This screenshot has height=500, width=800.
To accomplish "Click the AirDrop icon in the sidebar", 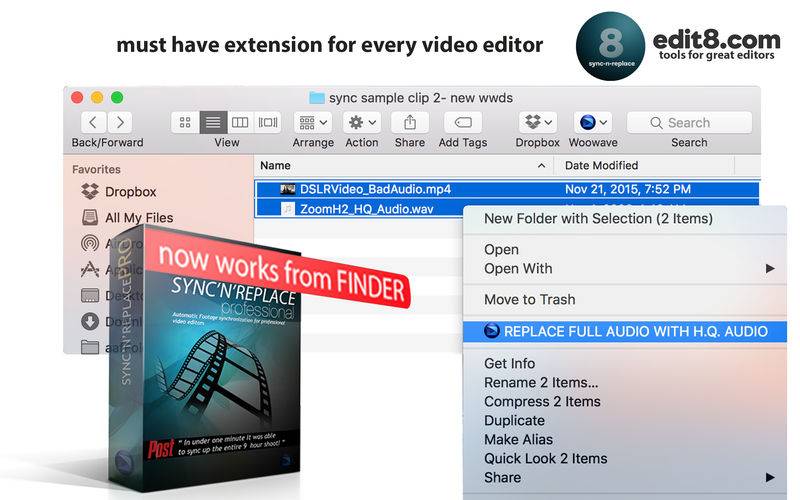I will point(90,243).
